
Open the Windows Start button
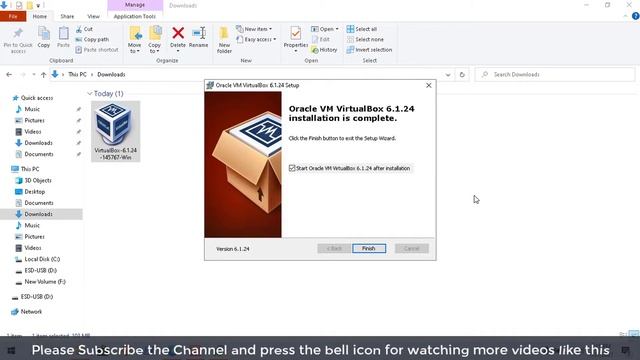tap(11, 350)
